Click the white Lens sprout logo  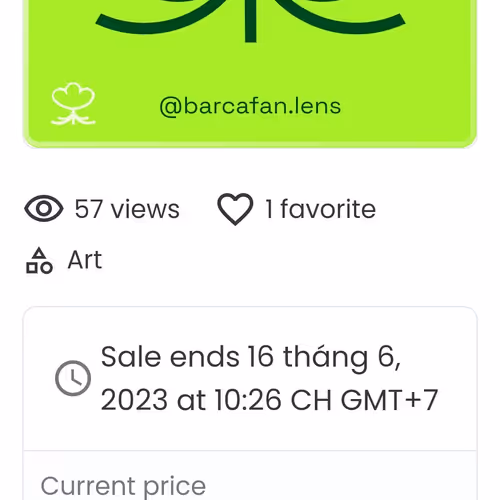point(74,104)
